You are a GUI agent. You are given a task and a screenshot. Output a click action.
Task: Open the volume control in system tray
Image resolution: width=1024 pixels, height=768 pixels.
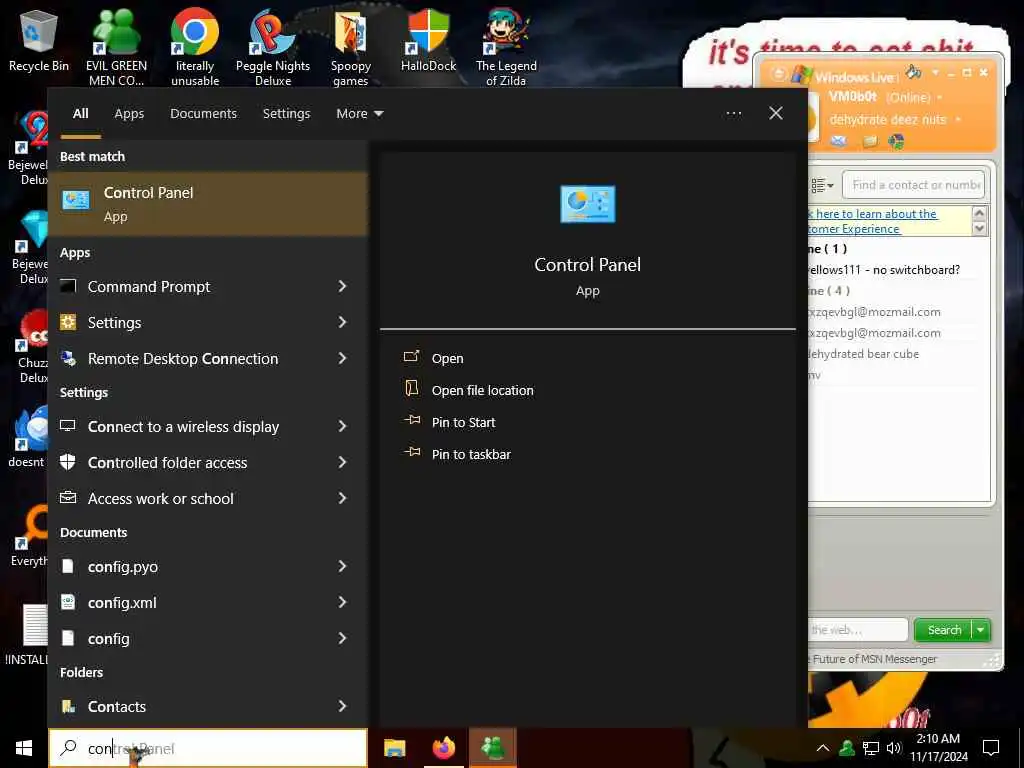tap(894, 748)
